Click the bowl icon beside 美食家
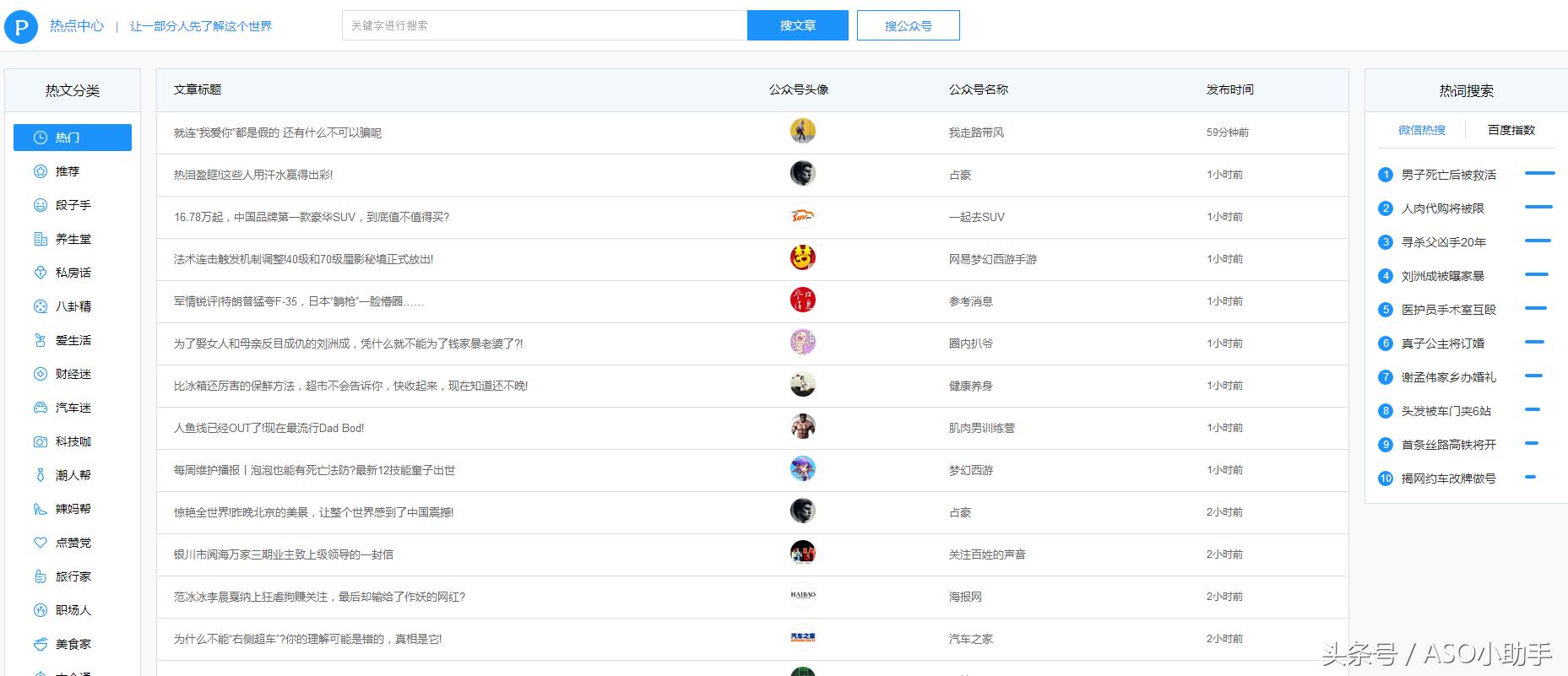 [x=40, y=644]
